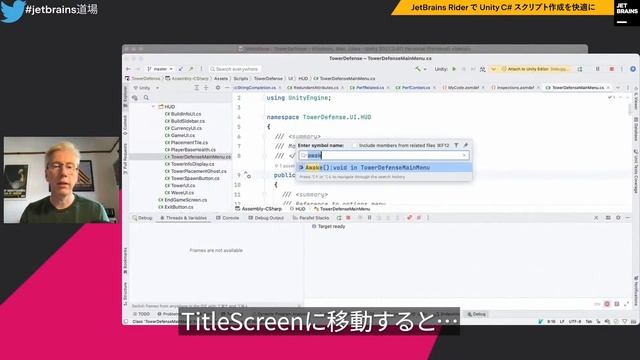The image size is (640, 360).
Task: Click the Assets breadcrumb in path bar
Action: pyautogui.click(x=221, y=78)
